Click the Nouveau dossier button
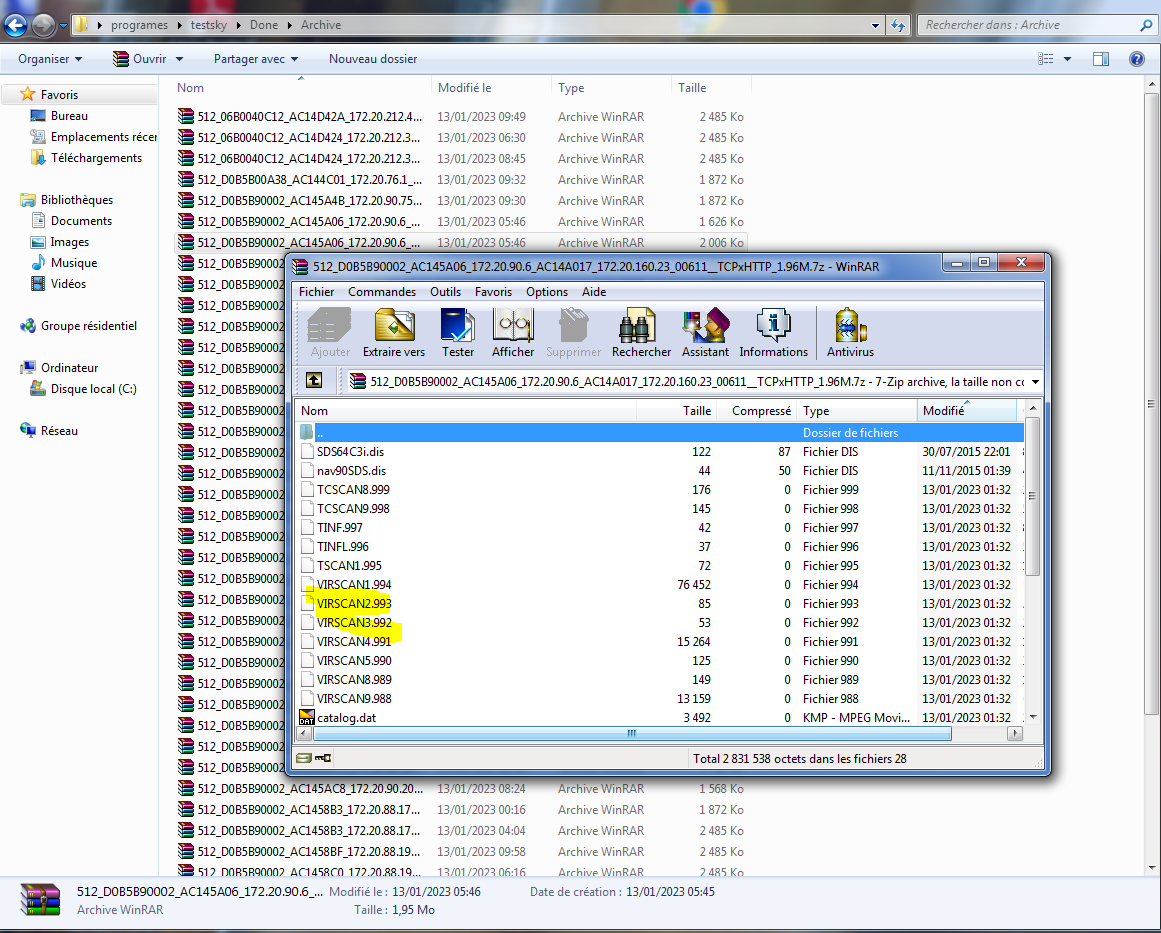 [x=373, y=59]
